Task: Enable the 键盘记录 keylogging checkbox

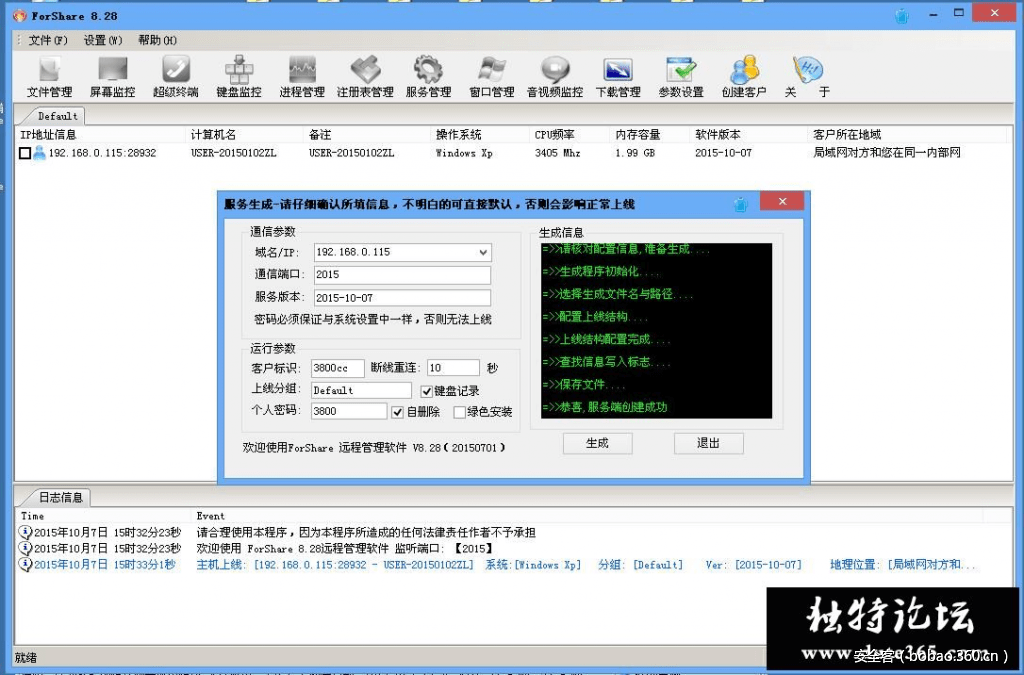Action: pyautogui.click(x=427, y=390)
